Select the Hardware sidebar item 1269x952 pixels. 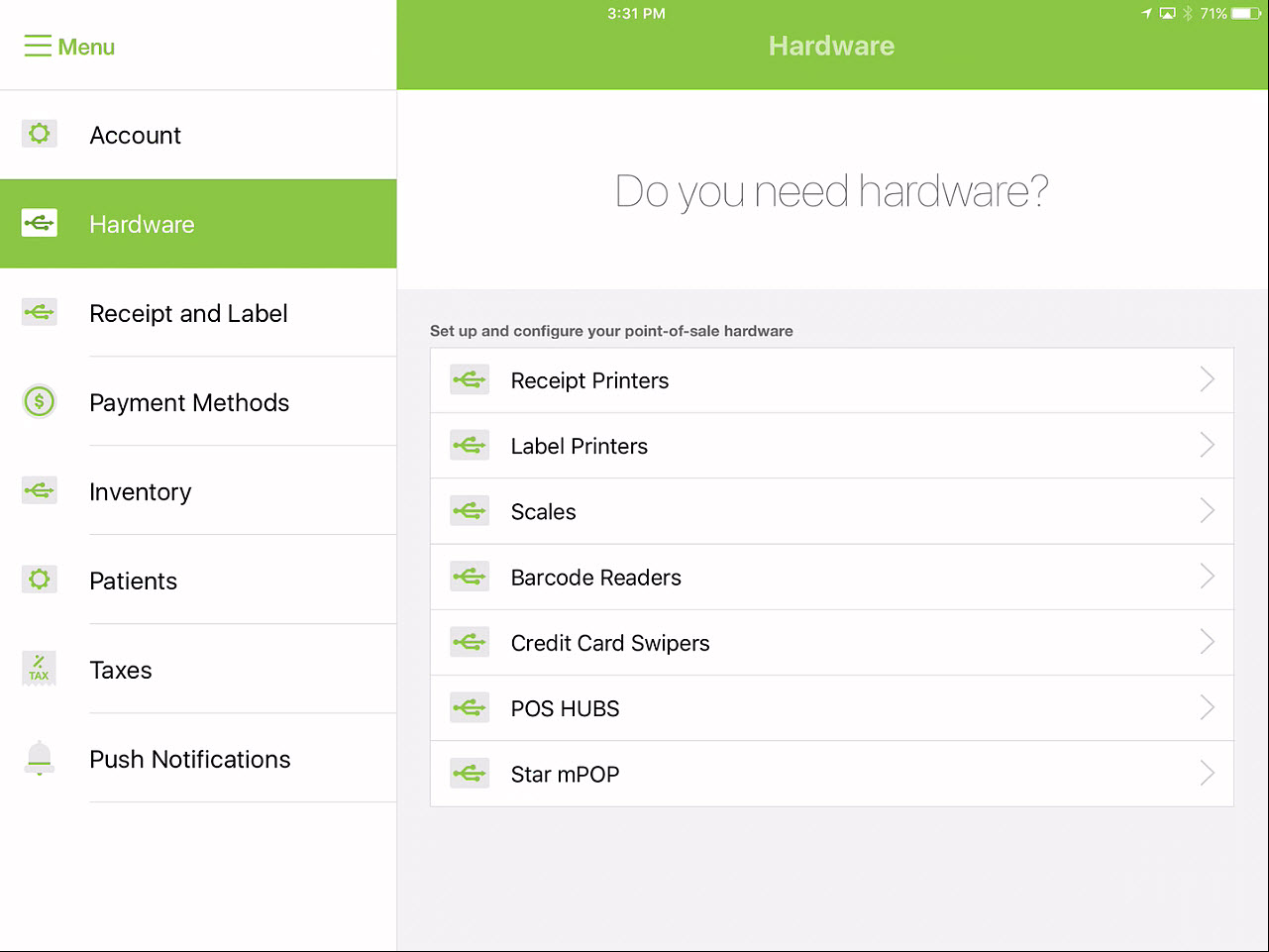(x=142, y=224)
